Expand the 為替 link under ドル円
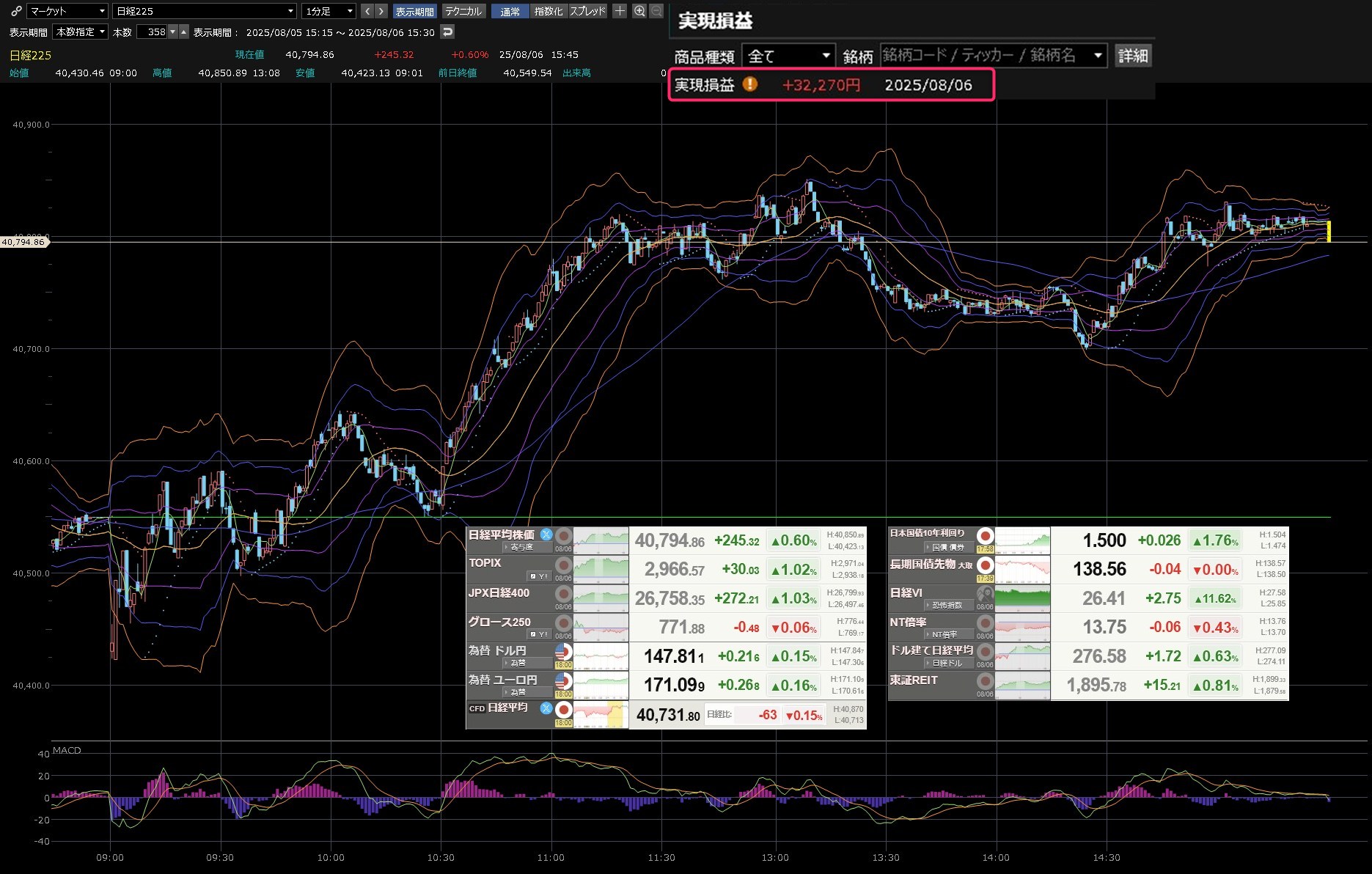The image size is (1372, 874). coord(527,663)
